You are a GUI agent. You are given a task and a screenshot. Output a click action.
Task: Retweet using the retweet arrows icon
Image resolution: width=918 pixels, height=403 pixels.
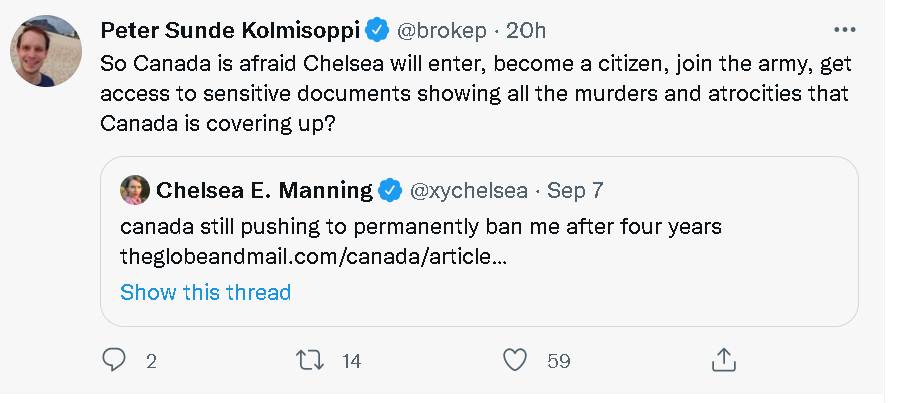[x=314, y=360]
